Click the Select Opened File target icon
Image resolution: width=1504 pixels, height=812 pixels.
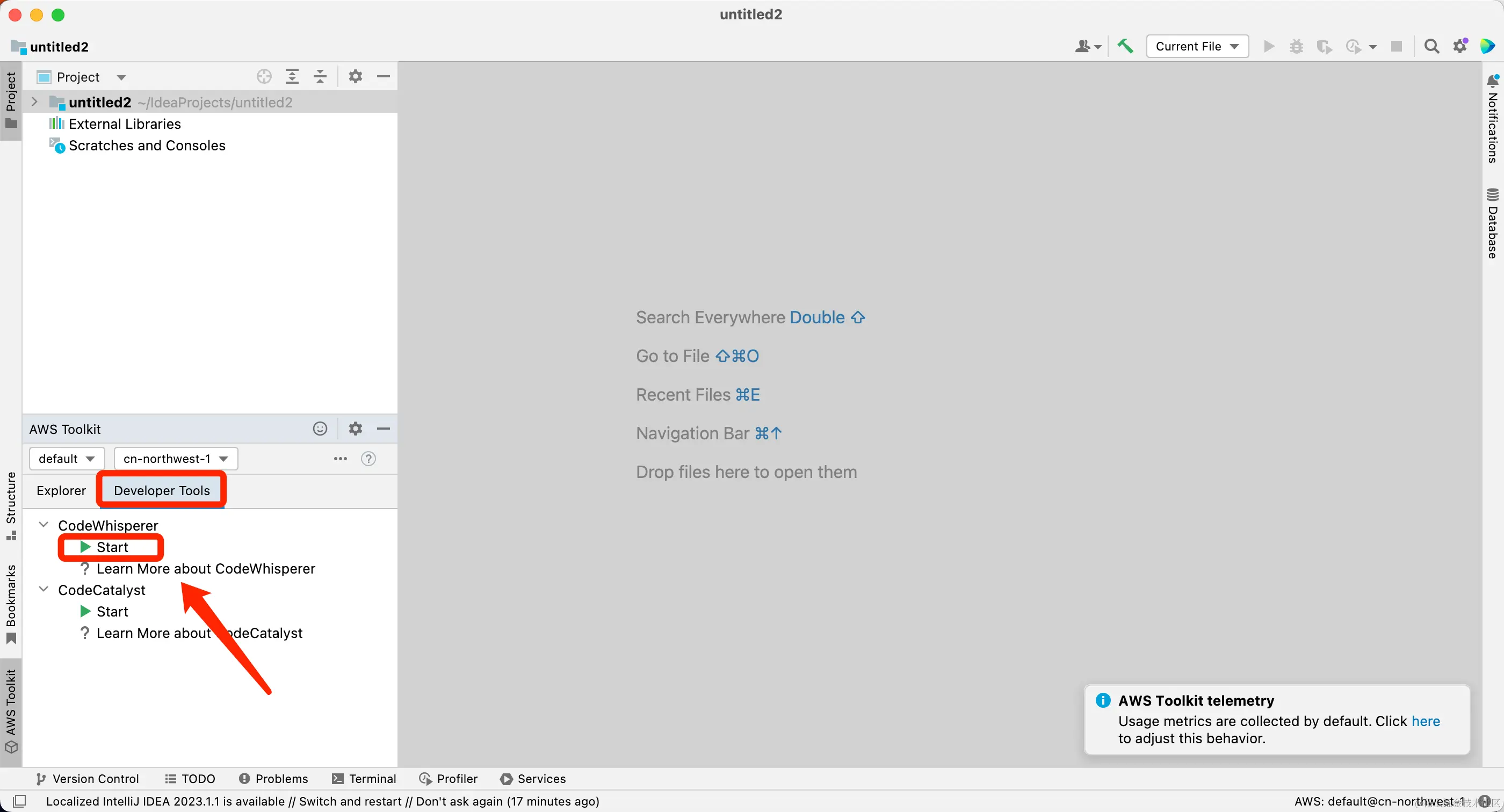click(x=264, y=76)
